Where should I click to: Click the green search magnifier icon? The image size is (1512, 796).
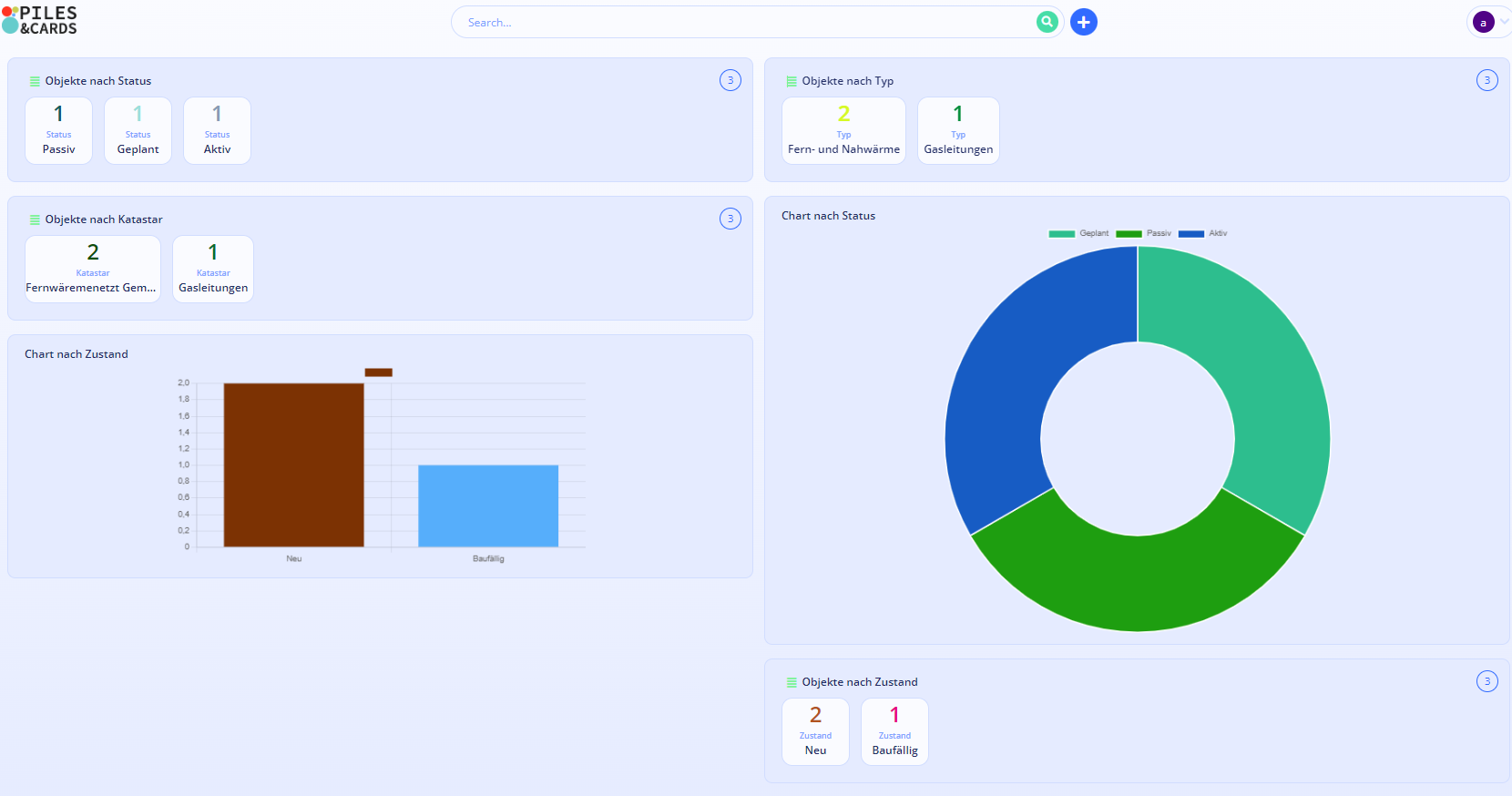pyautogui.click(x=1047, y=22)
